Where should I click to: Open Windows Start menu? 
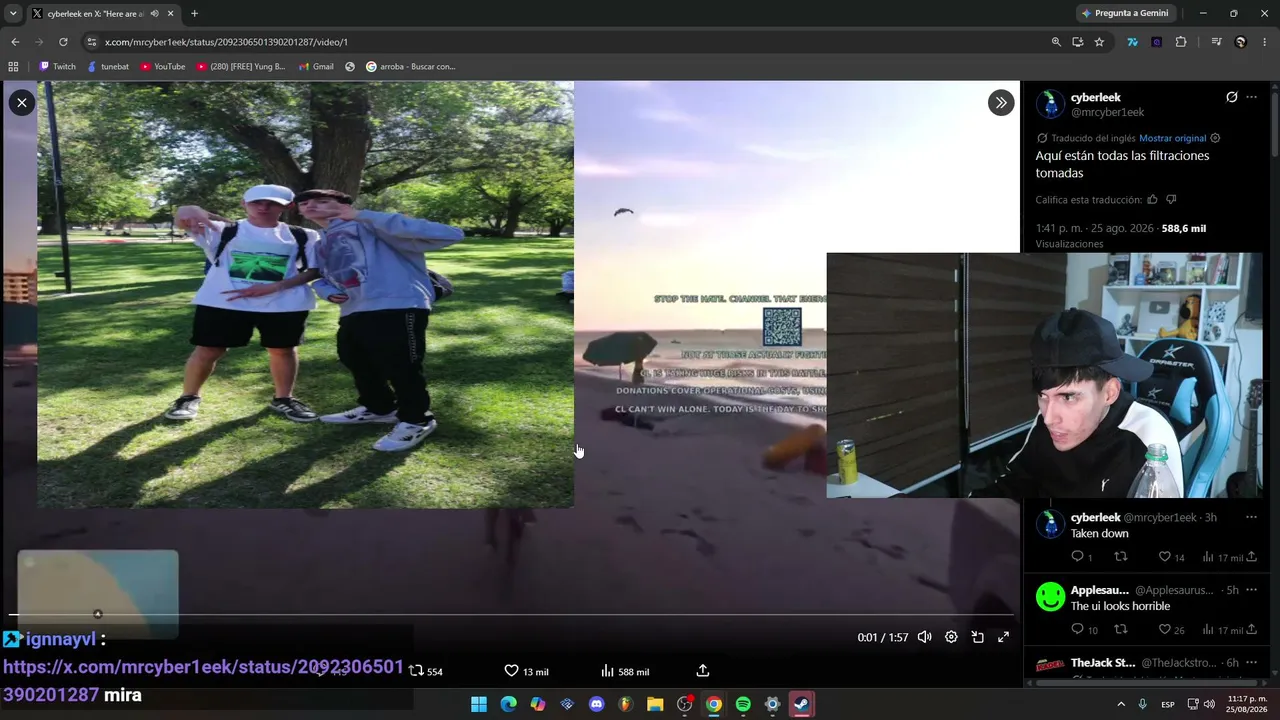479,704
